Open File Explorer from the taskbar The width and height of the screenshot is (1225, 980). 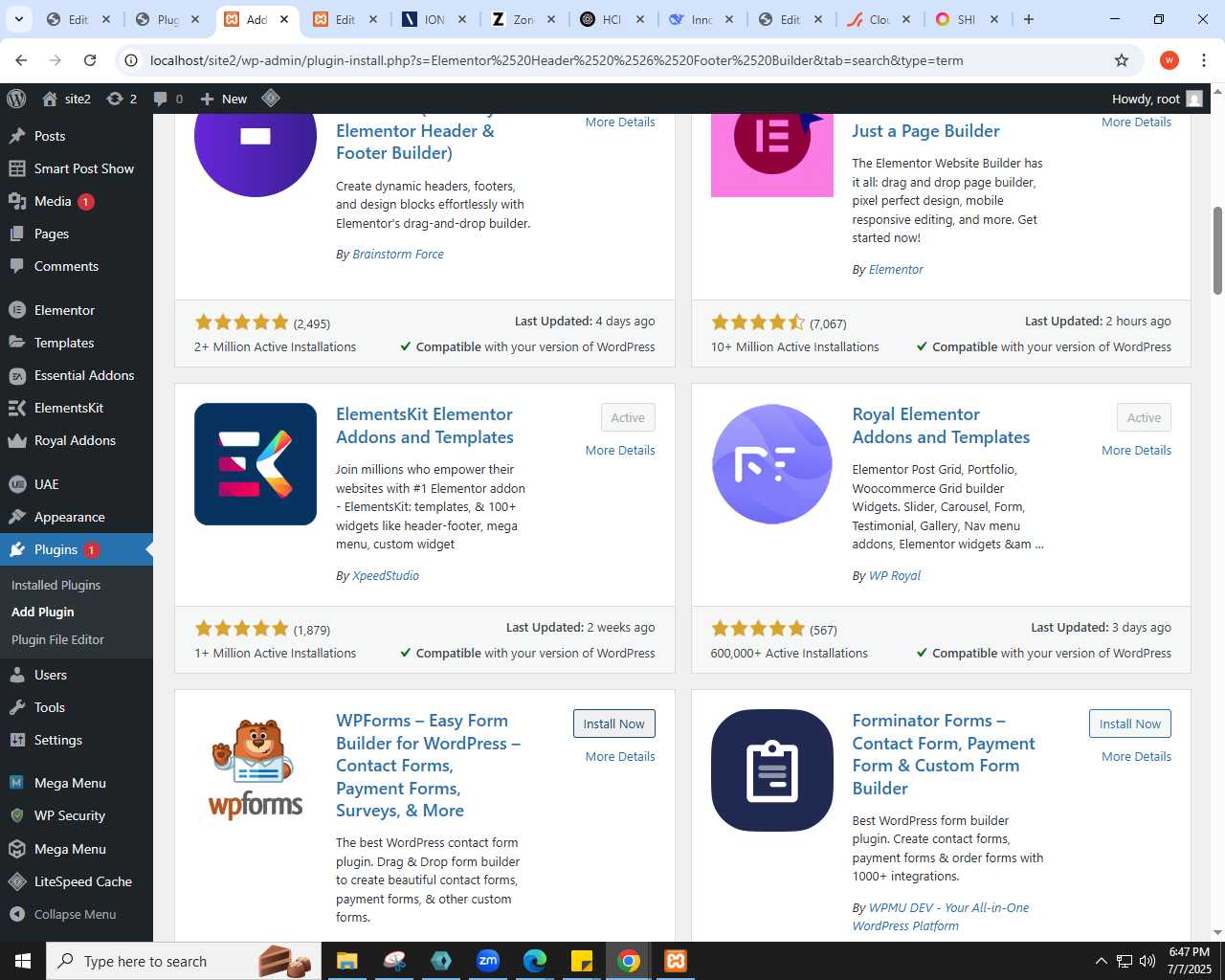tap(346, 961)
